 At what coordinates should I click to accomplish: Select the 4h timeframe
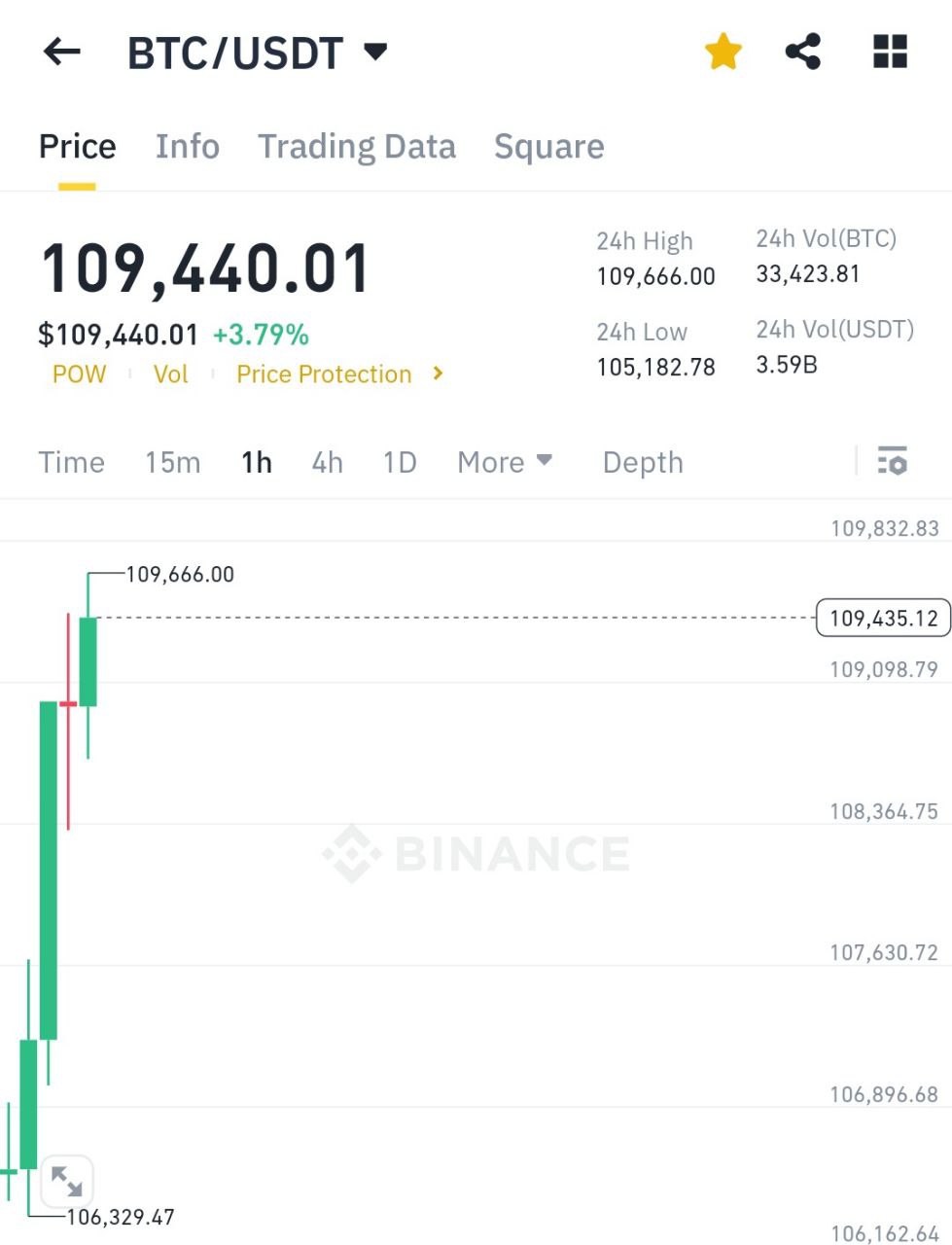tap(328, 462)
